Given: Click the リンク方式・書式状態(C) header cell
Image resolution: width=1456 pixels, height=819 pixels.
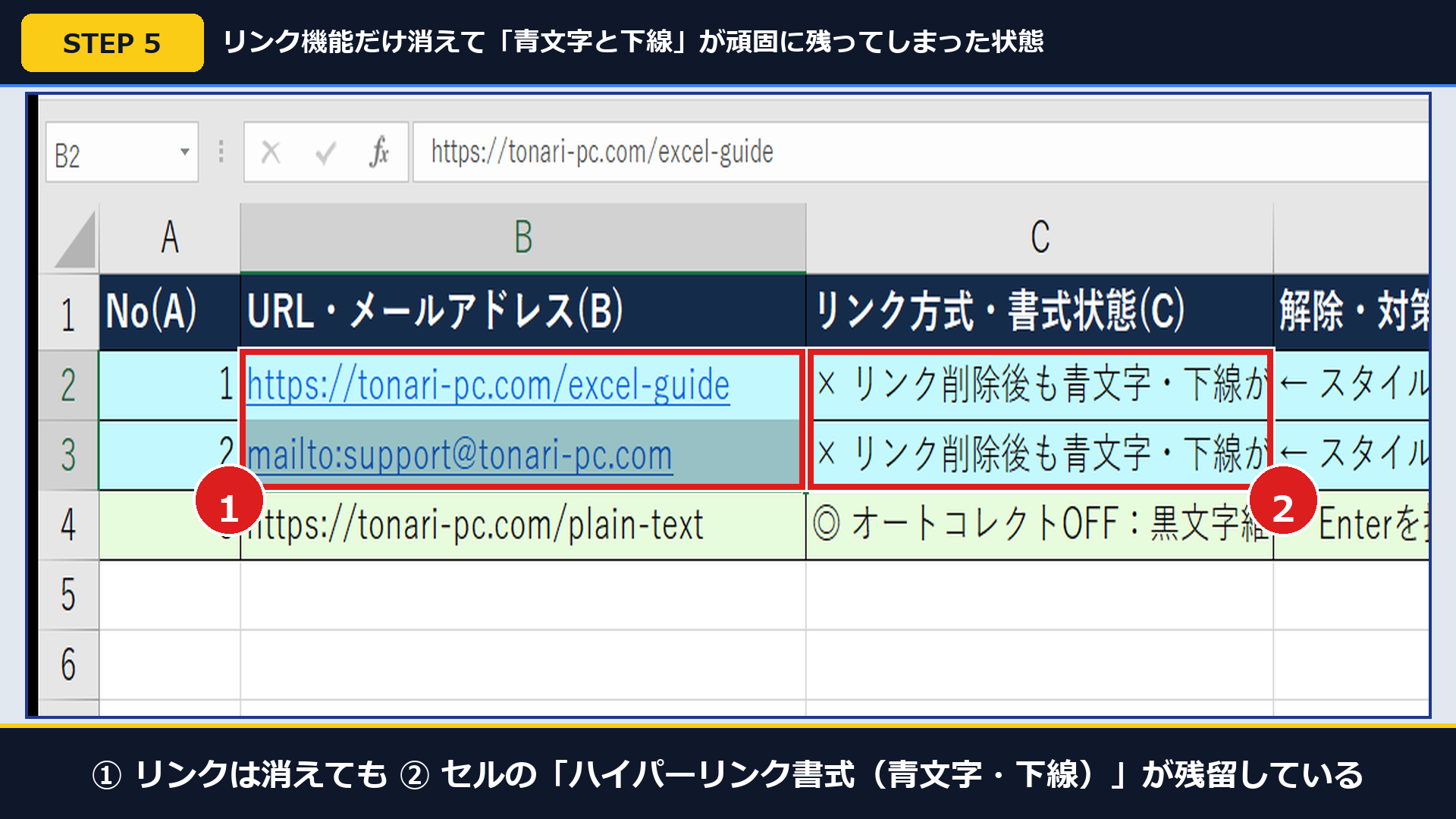Looking at the screenshot, I should pos(1040,312).
